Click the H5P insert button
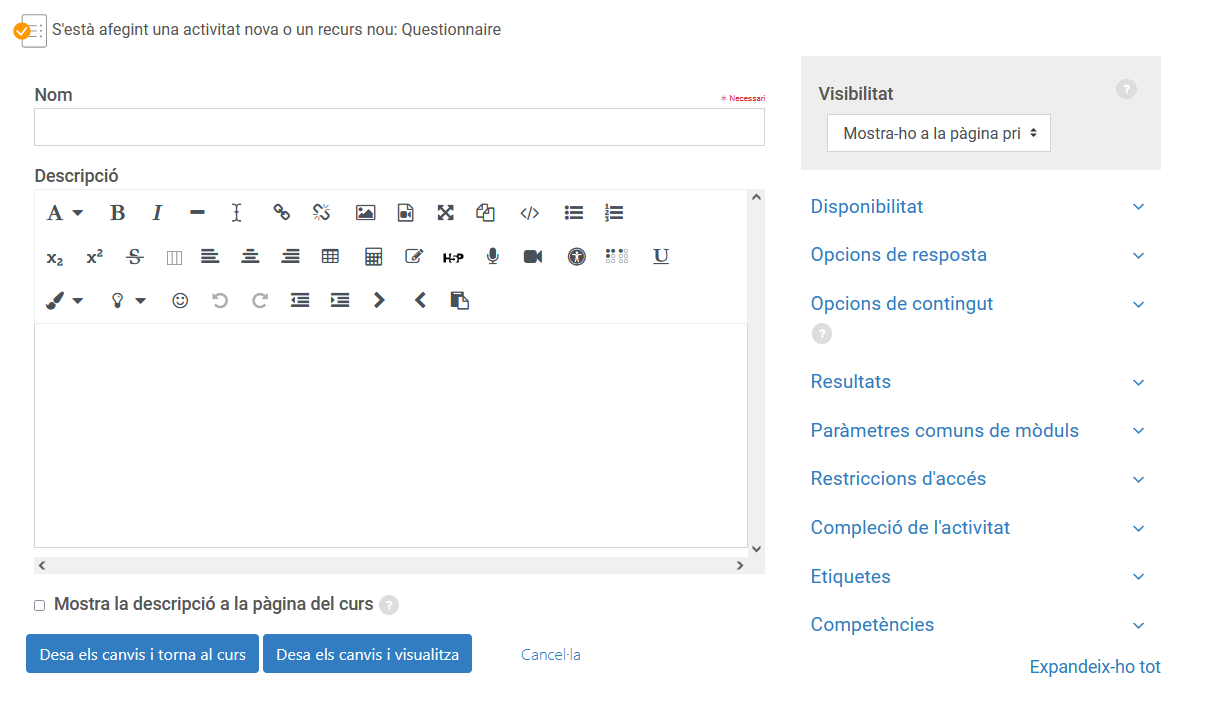1212x703 pixels. pyautogui.click(x=453, y=257)
